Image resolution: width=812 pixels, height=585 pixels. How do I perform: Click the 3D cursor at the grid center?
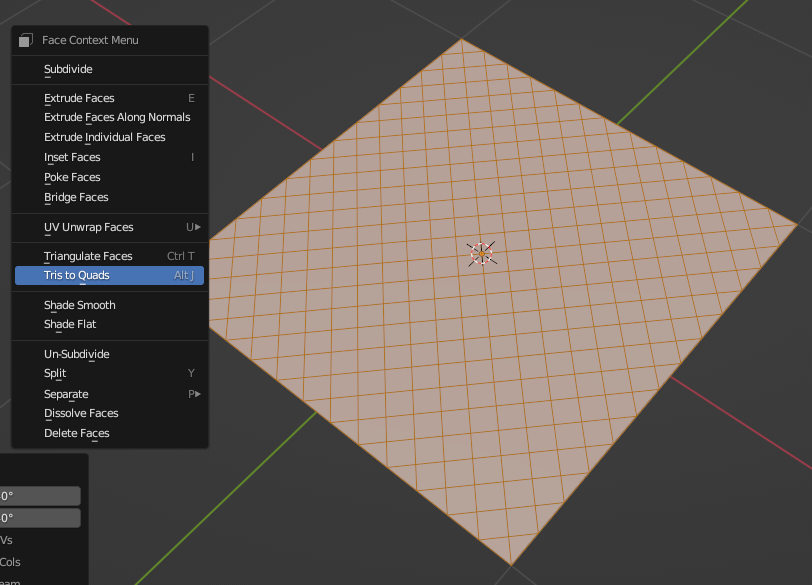point(482,254)
